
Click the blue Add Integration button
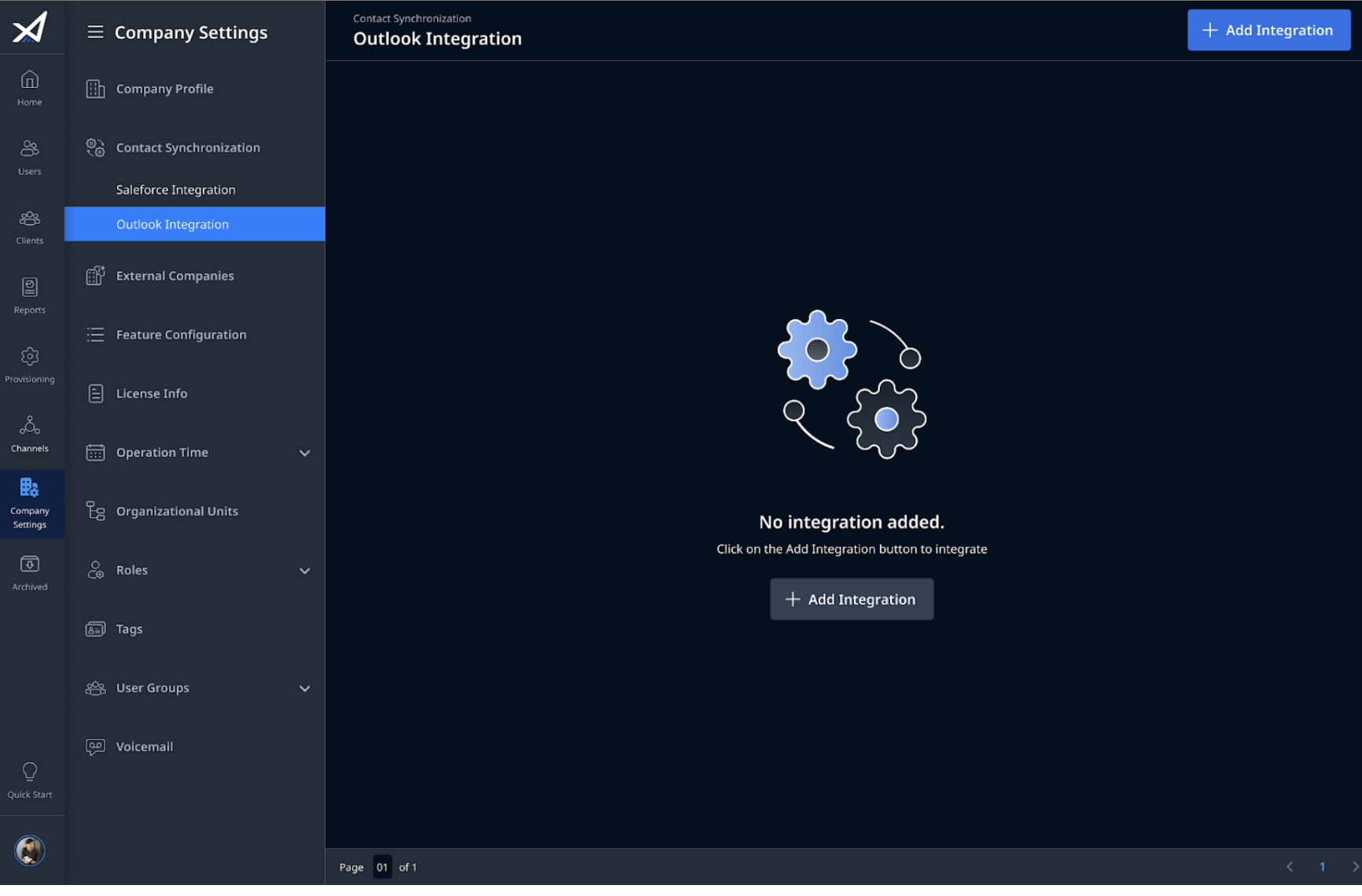coord(1268,30)
